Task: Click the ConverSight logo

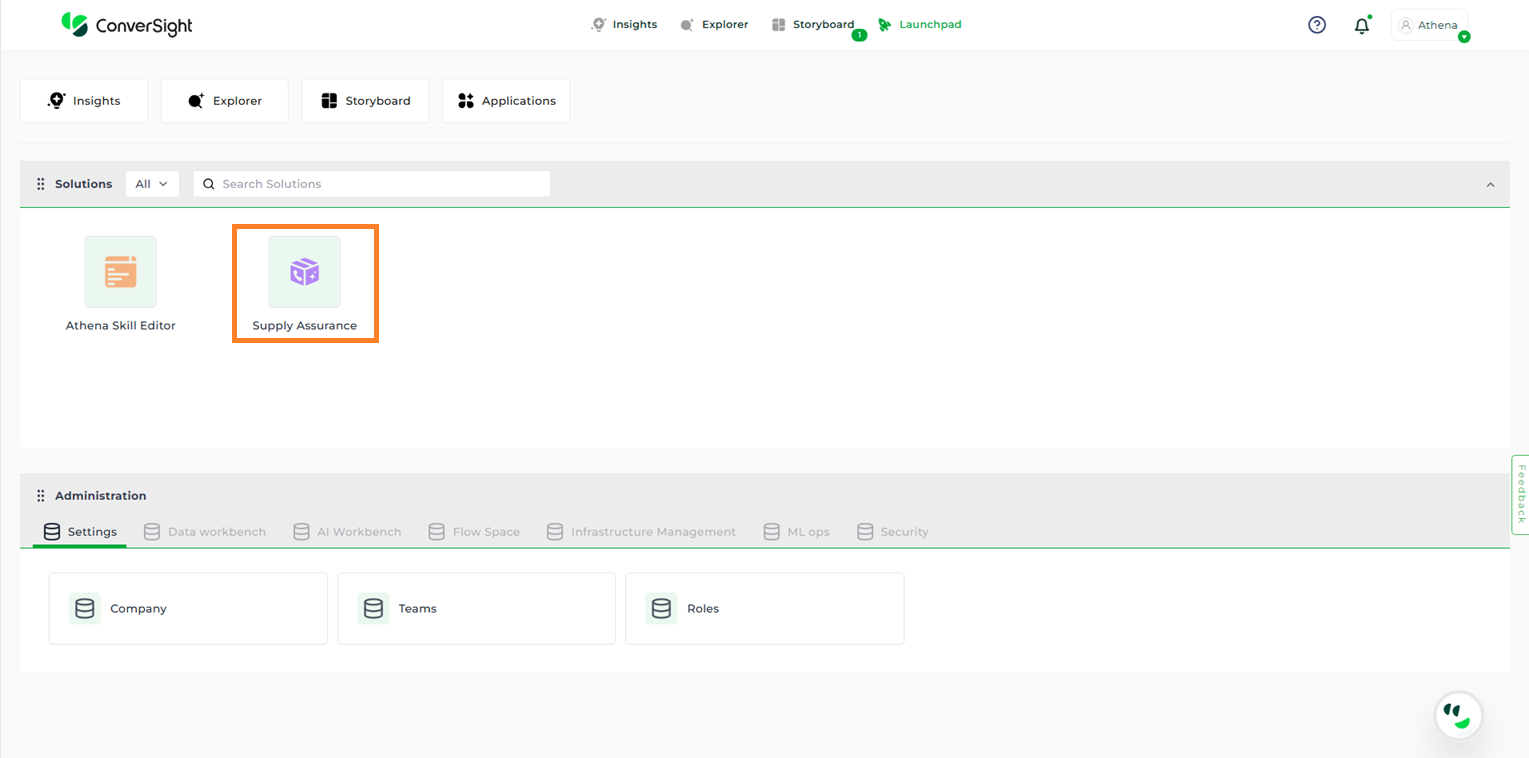Action: coord(127,25)
